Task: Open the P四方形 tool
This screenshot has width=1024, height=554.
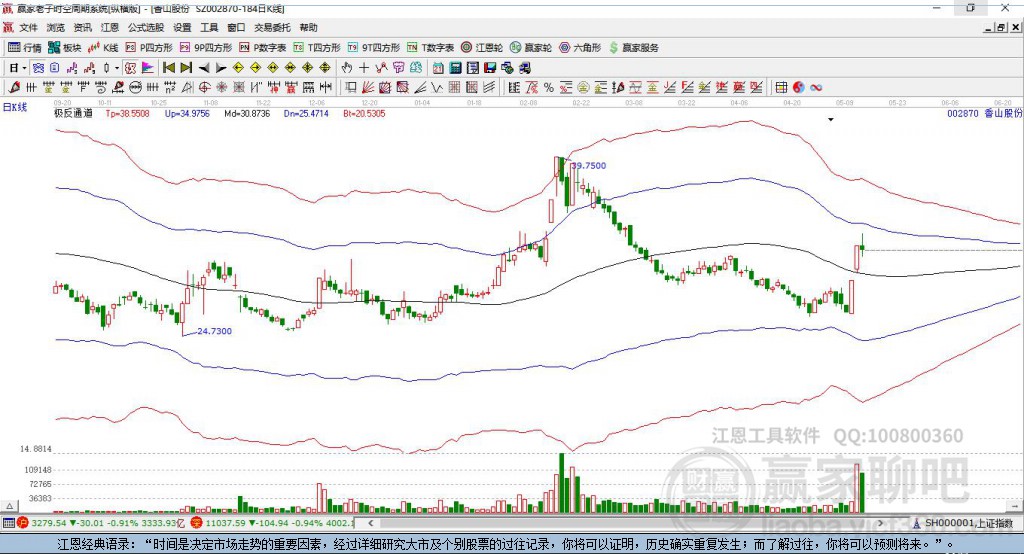Action: (x=149, y=48)
